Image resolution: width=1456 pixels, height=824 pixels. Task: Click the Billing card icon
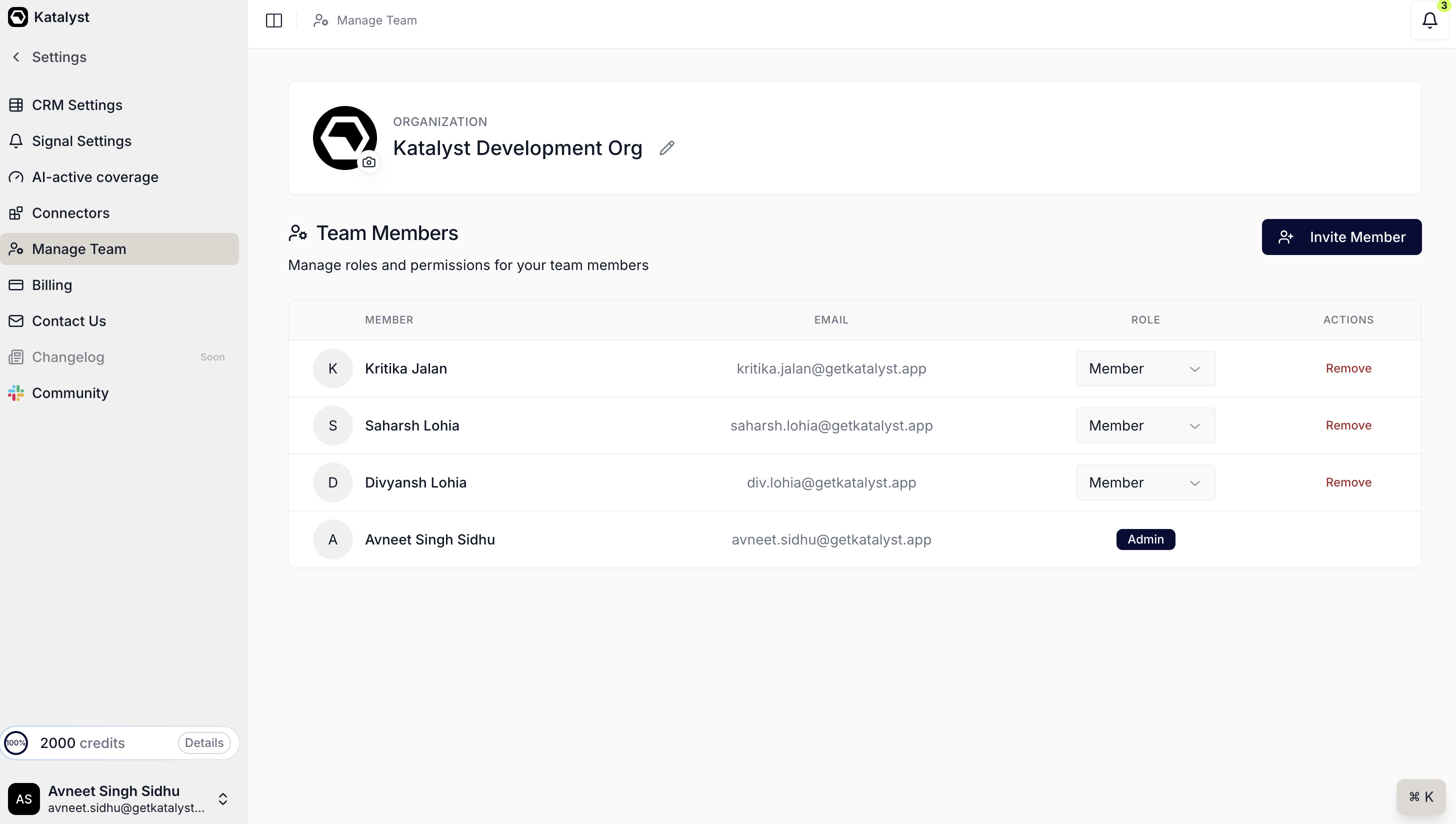coord(16,284)
